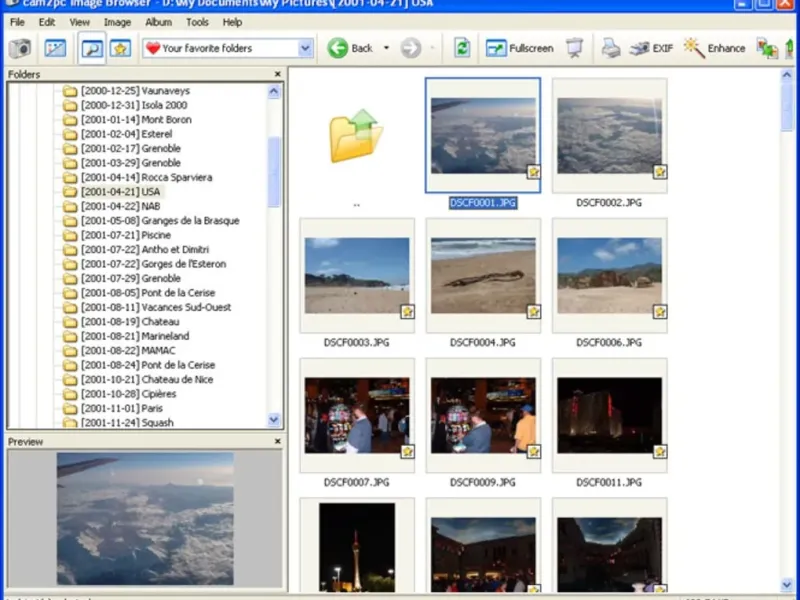Start slideshow with projector screen icon
The width and height of the screenshot is (800, 600).
click(x=574, y=48)
